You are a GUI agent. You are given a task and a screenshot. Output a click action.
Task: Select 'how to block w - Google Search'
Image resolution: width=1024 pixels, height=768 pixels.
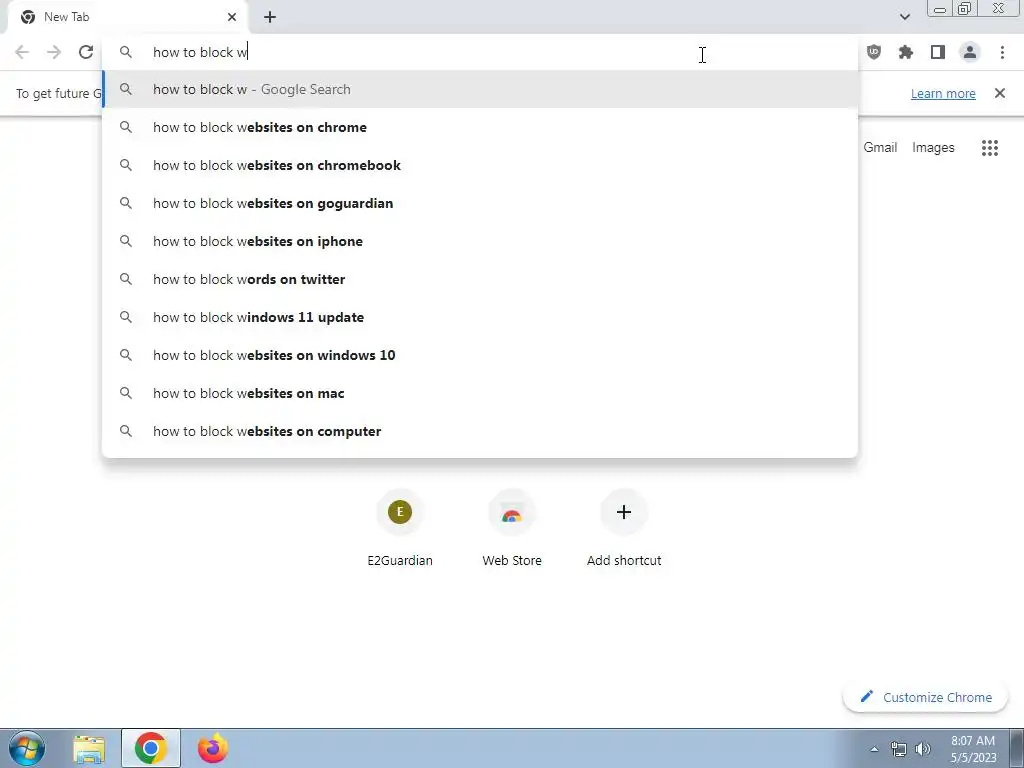click(480, 89)
